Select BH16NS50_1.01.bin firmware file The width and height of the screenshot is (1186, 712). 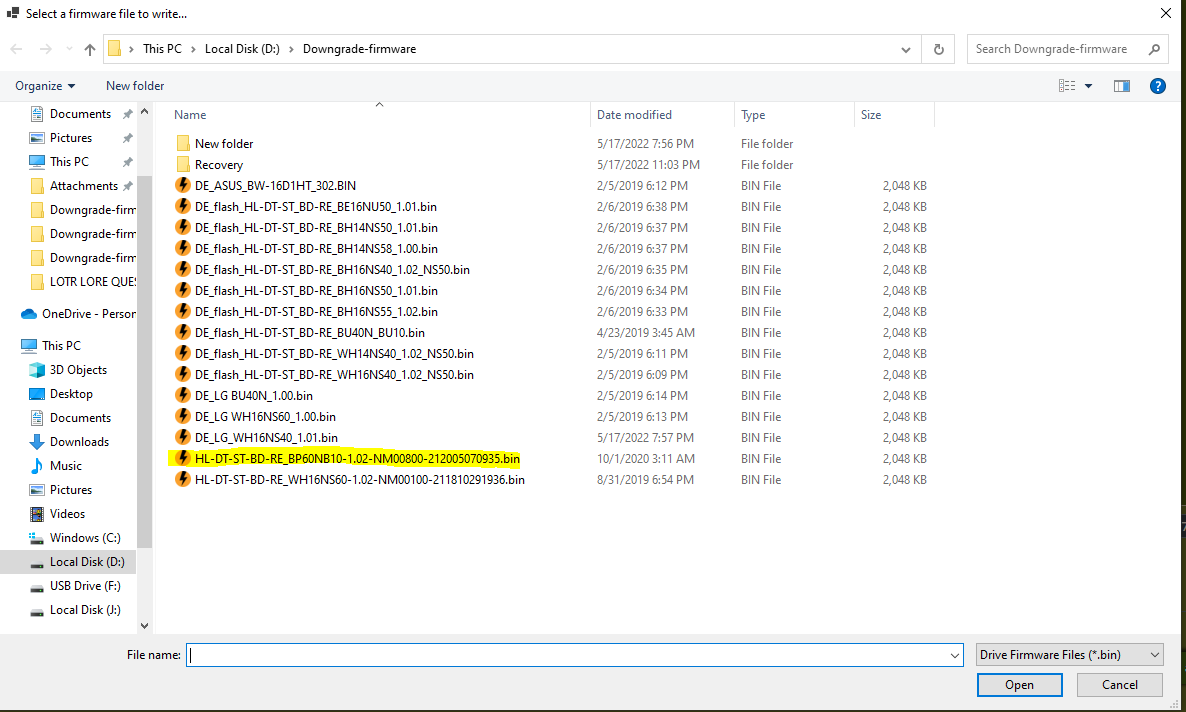(x=316, y=291)
